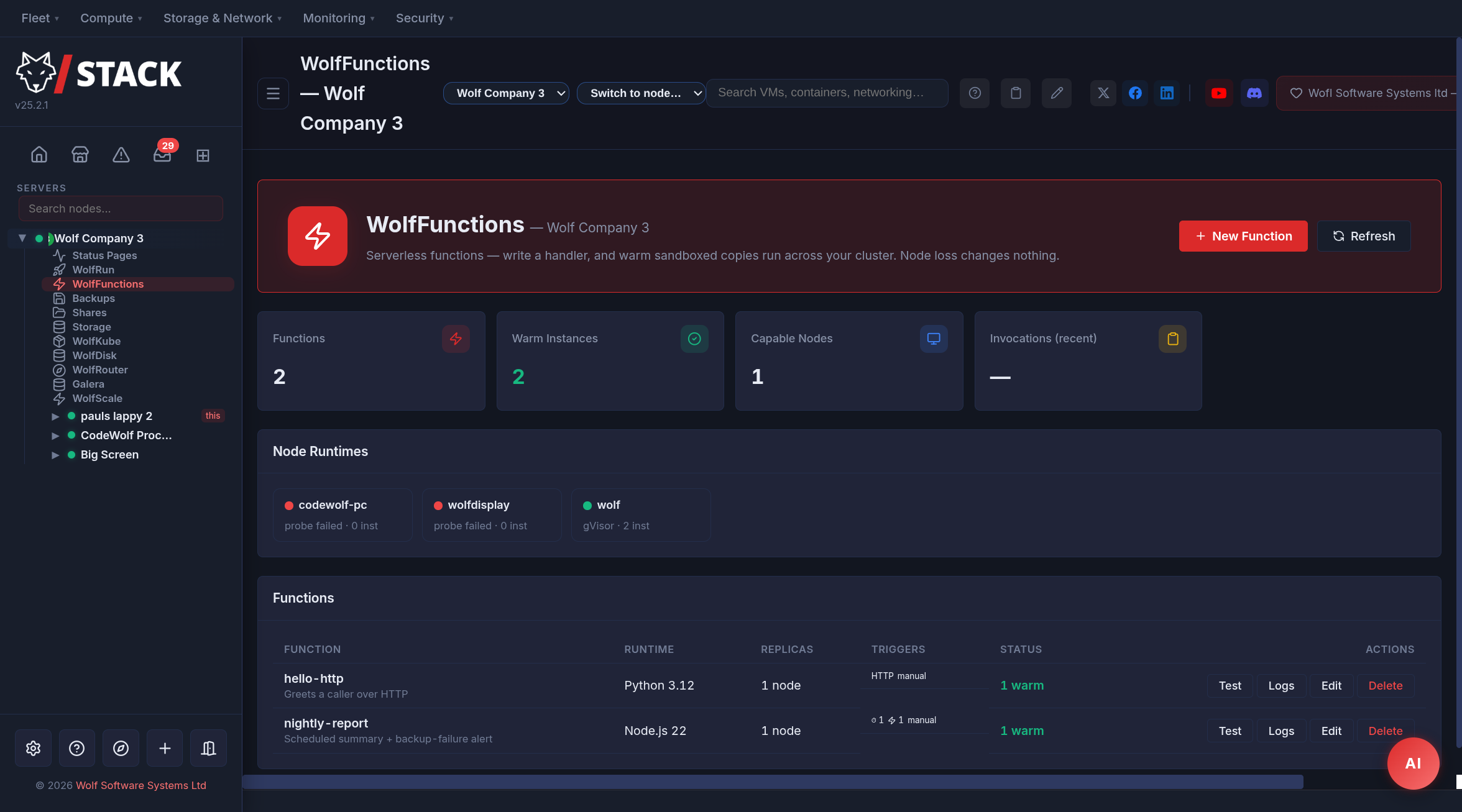
Task: Click the New Function button
Action: 1243,236
